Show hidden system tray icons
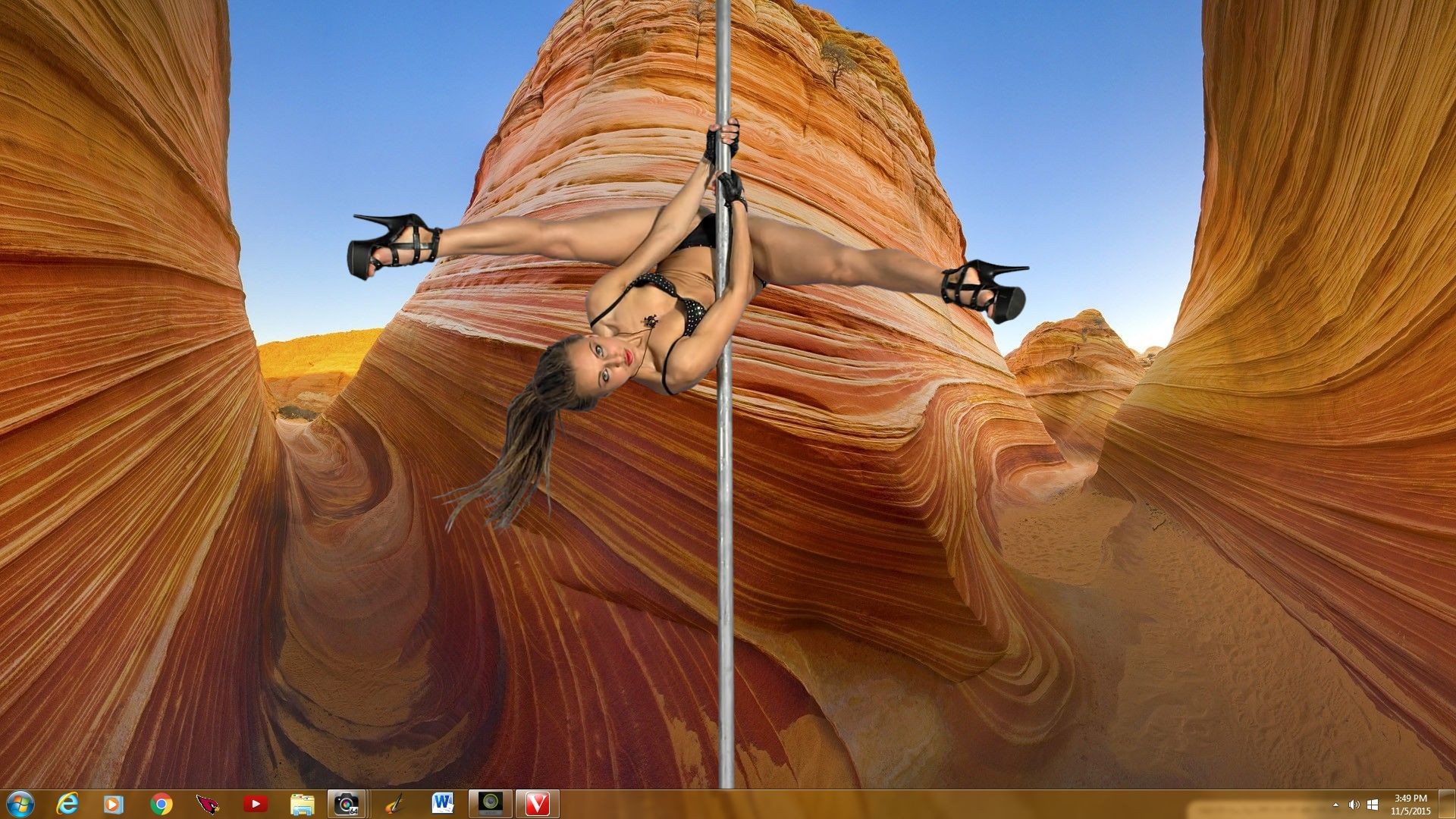 coord(1336,805)
